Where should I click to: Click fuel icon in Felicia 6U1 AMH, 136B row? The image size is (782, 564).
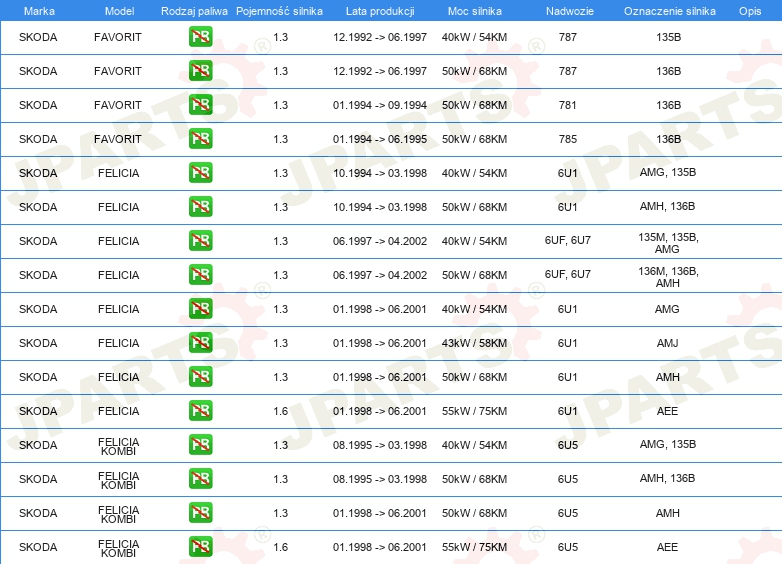point(200,206)
